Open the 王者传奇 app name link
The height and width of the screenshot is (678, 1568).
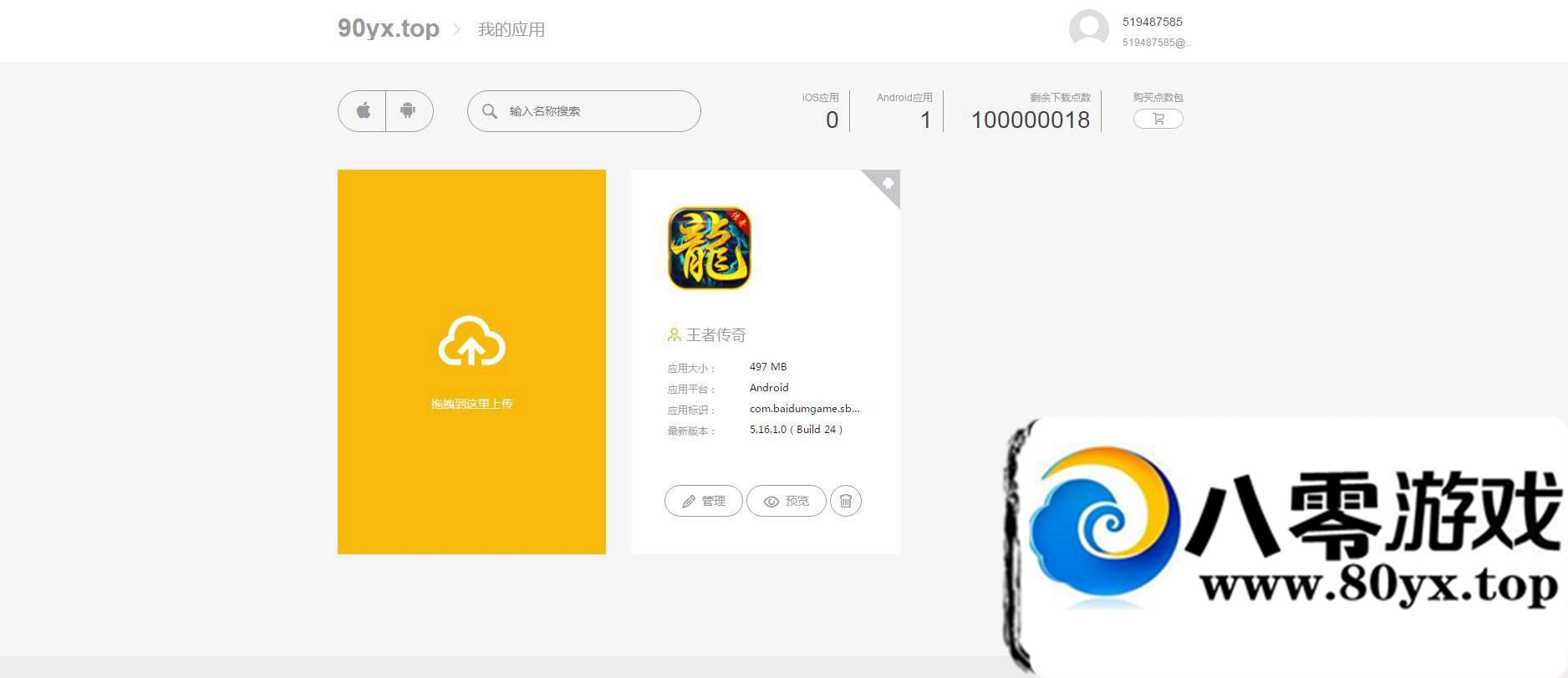(x=715, y=335)
